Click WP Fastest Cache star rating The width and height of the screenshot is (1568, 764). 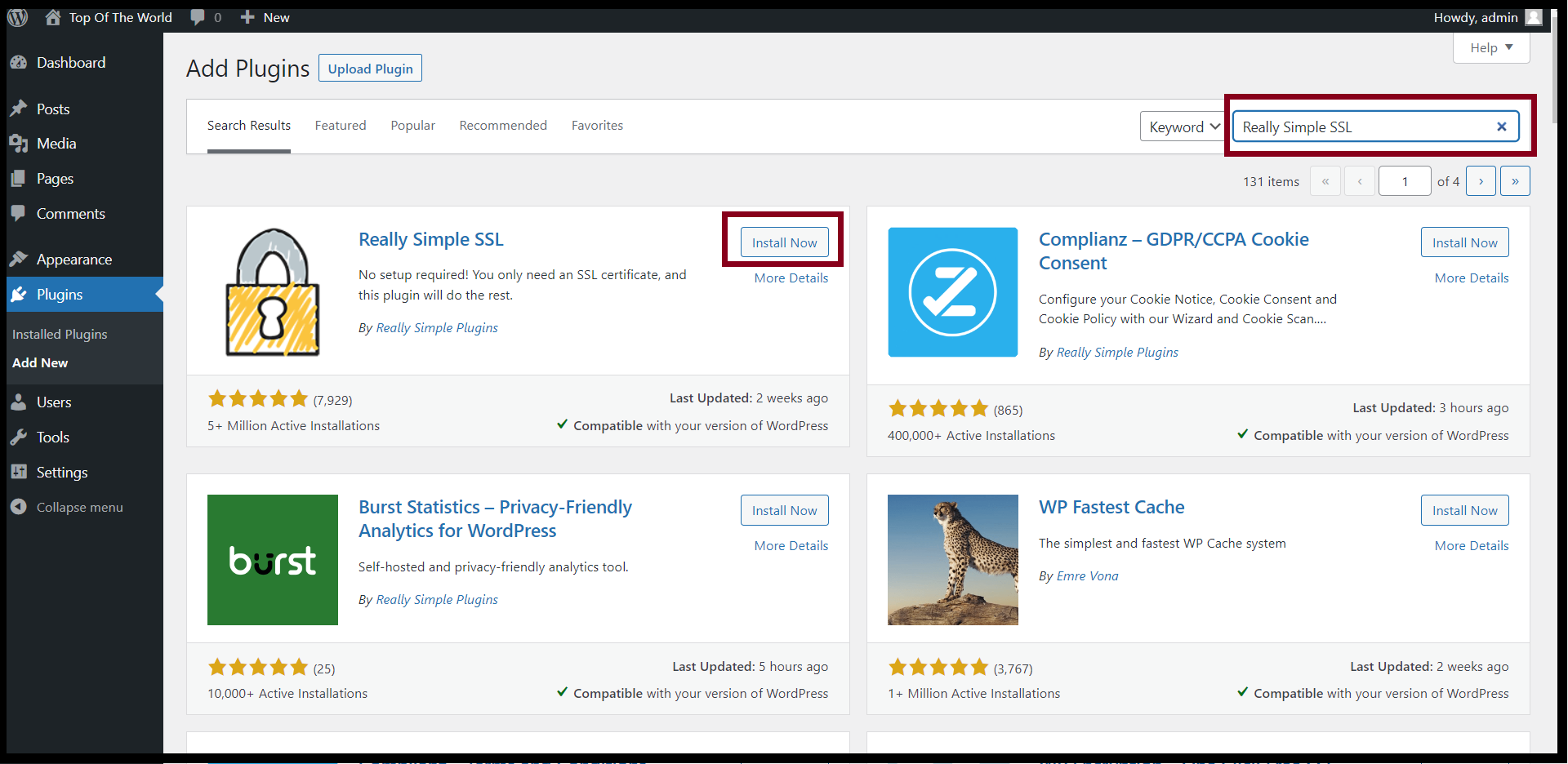pos(938,668)
